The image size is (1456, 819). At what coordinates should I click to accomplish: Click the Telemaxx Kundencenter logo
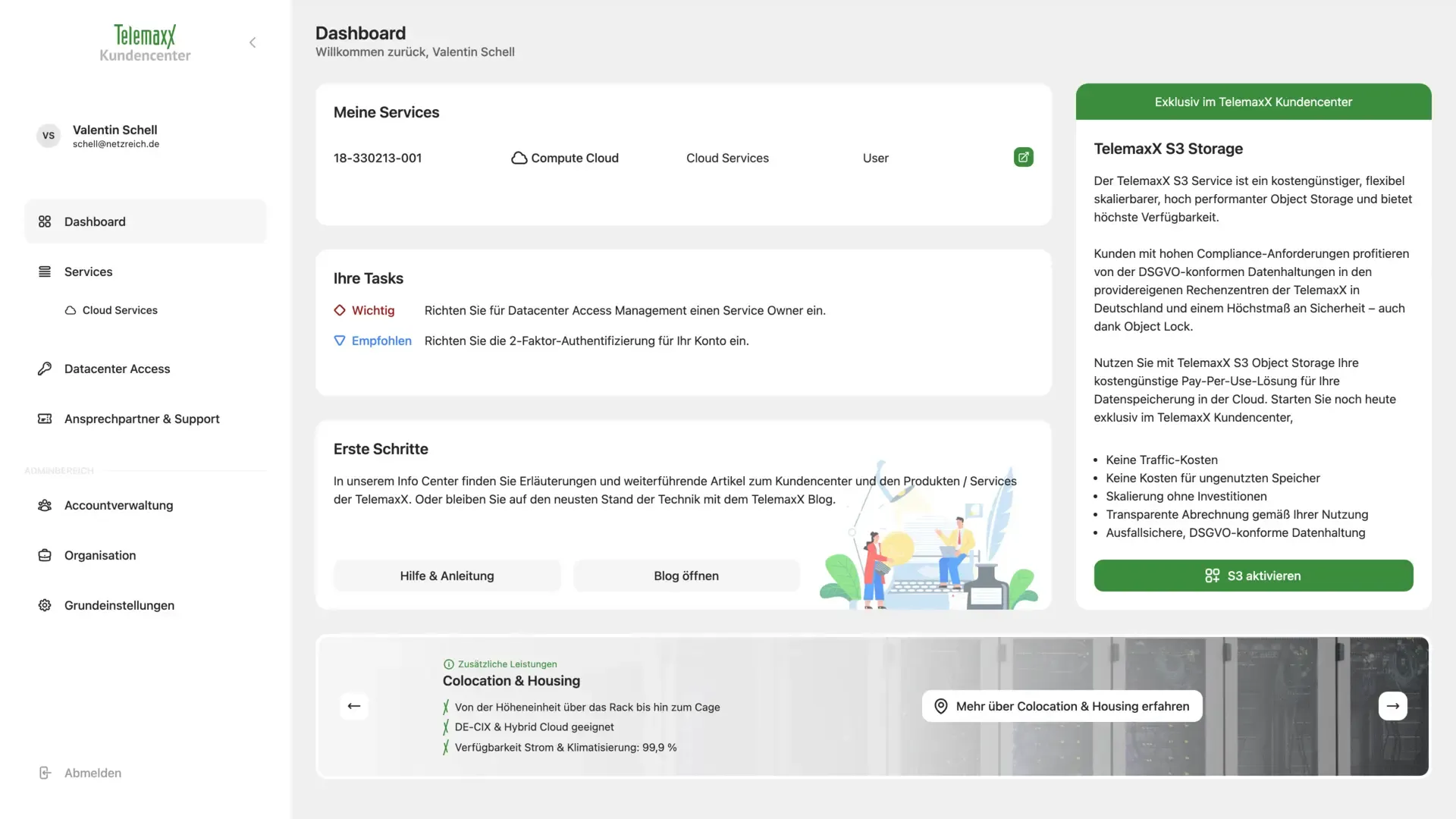point(145,43)
